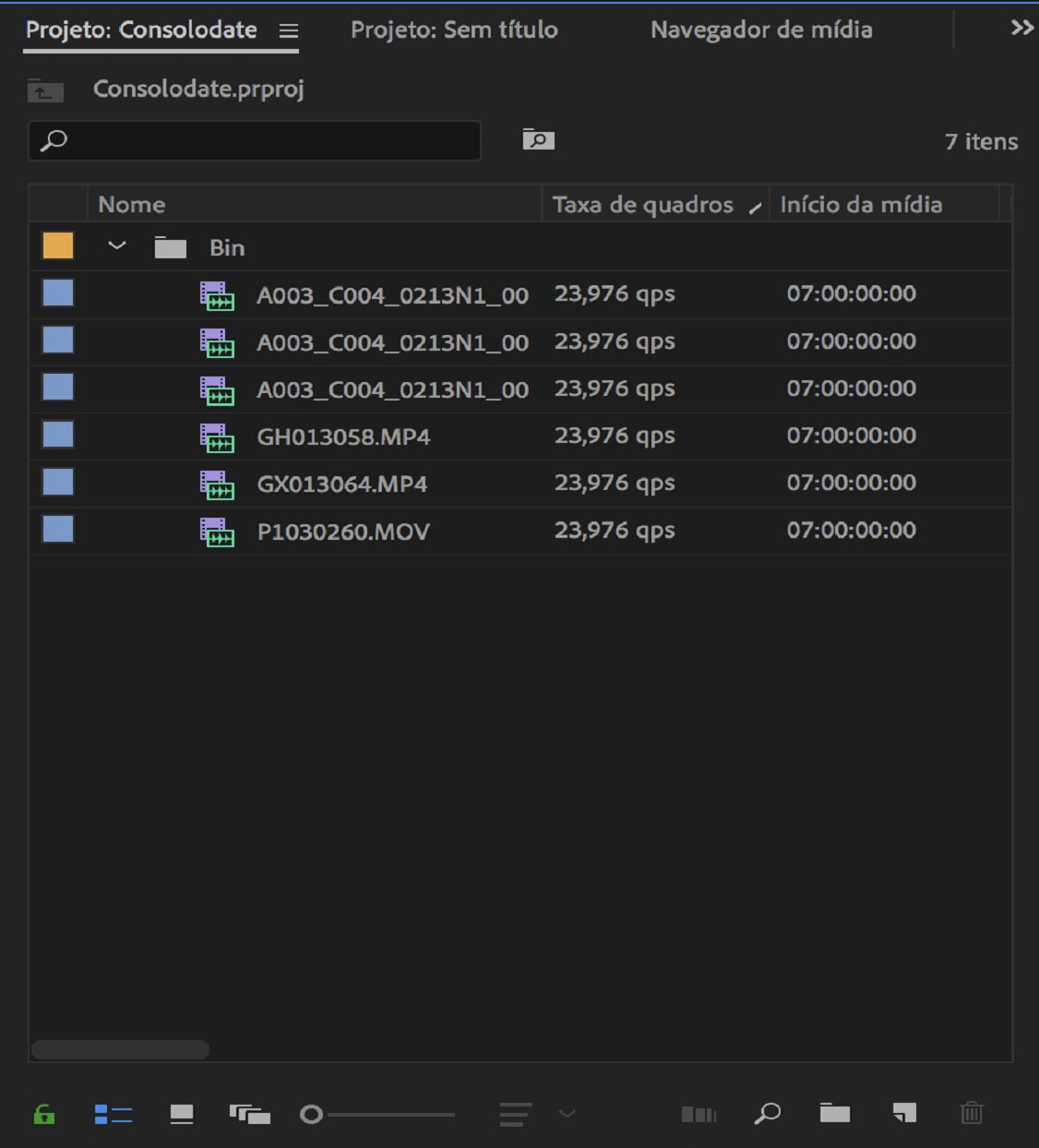Click the clip icon beside GX013064.MP4

[x=218, y=484]
